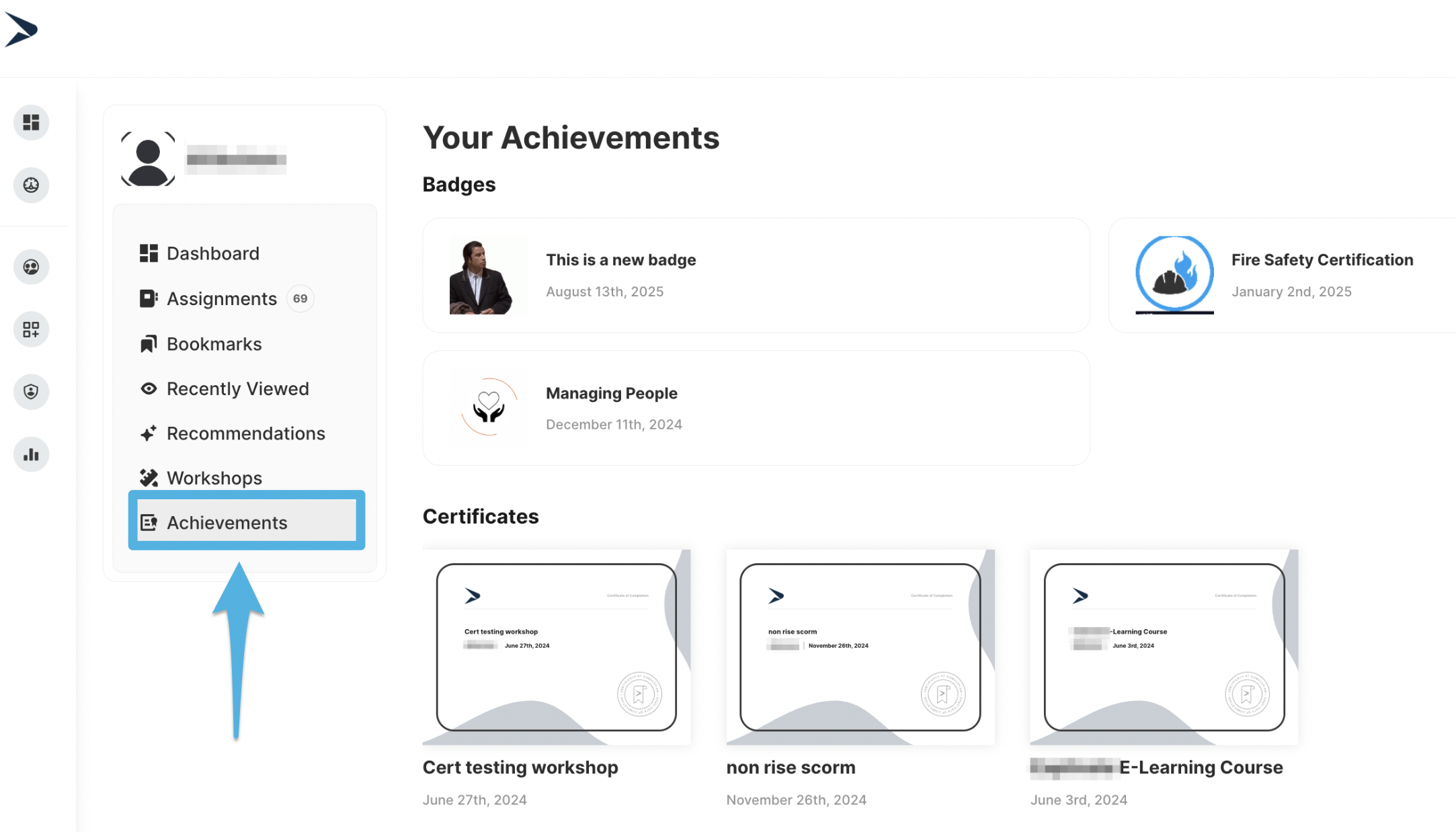1456x832 pixels.
Task: Open the group-of-people icon in the rail
Action: [x=31, y=267]
